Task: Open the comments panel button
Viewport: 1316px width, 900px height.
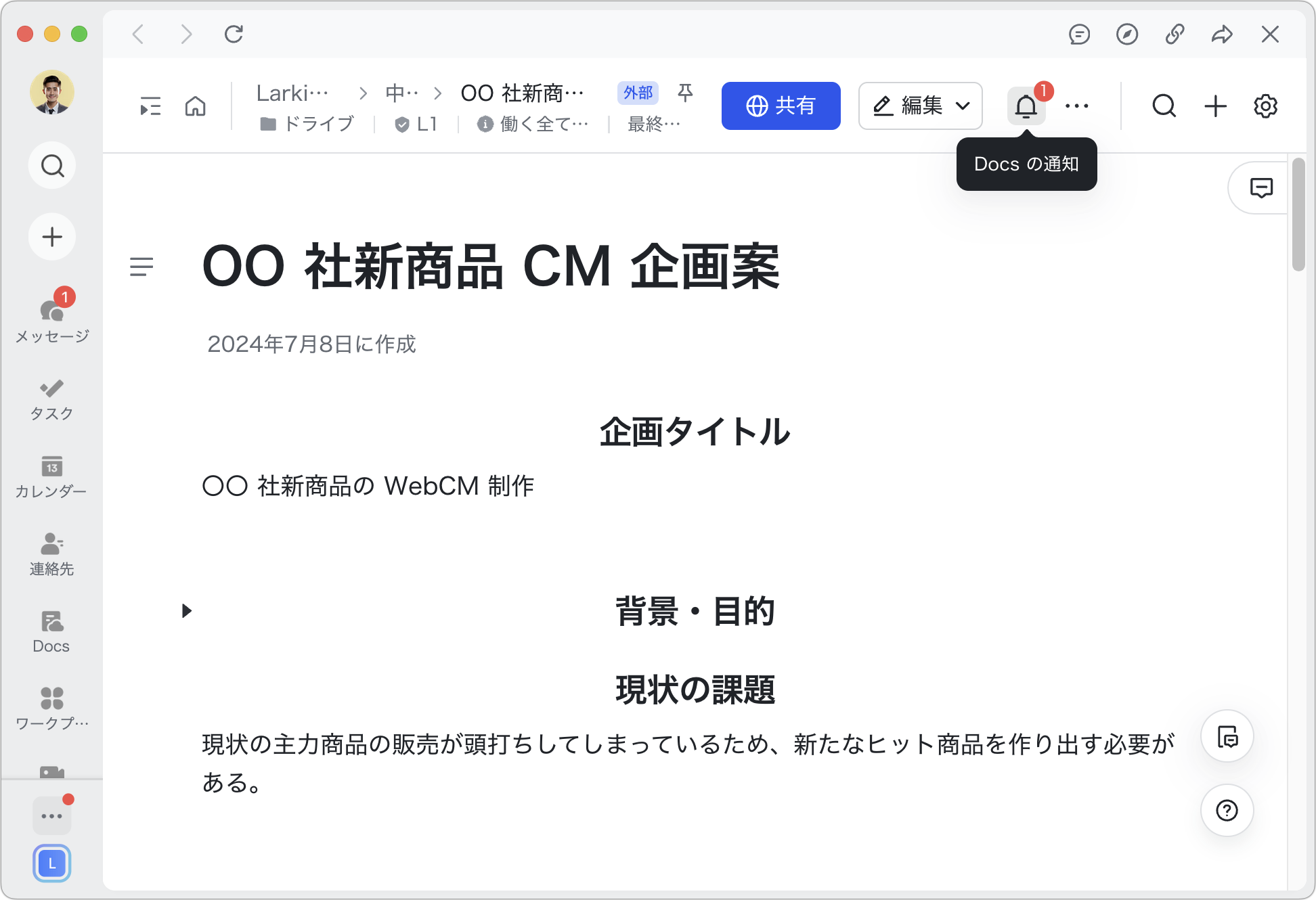Action: tap(1260, 188)
